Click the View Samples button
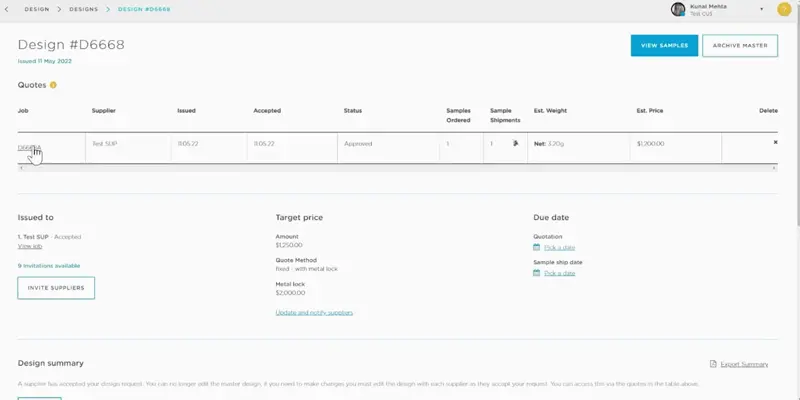The width and height of the screenshot is (800, 400). pyautogui.click(x=664, y=45)
